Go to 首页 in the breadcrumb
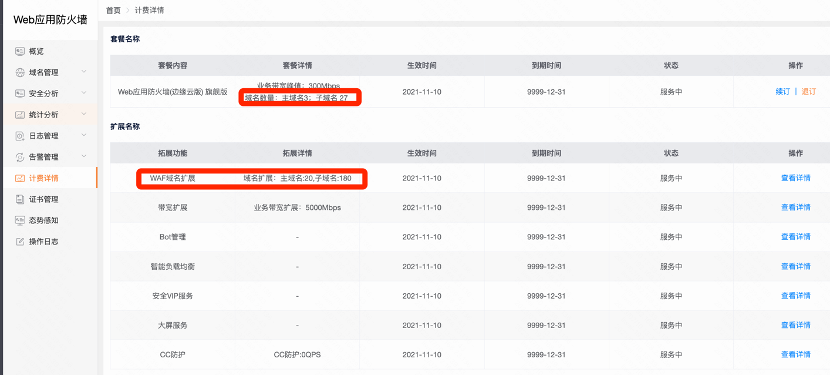The width and height of the screenshot is (830, 376). pos(113,10)
